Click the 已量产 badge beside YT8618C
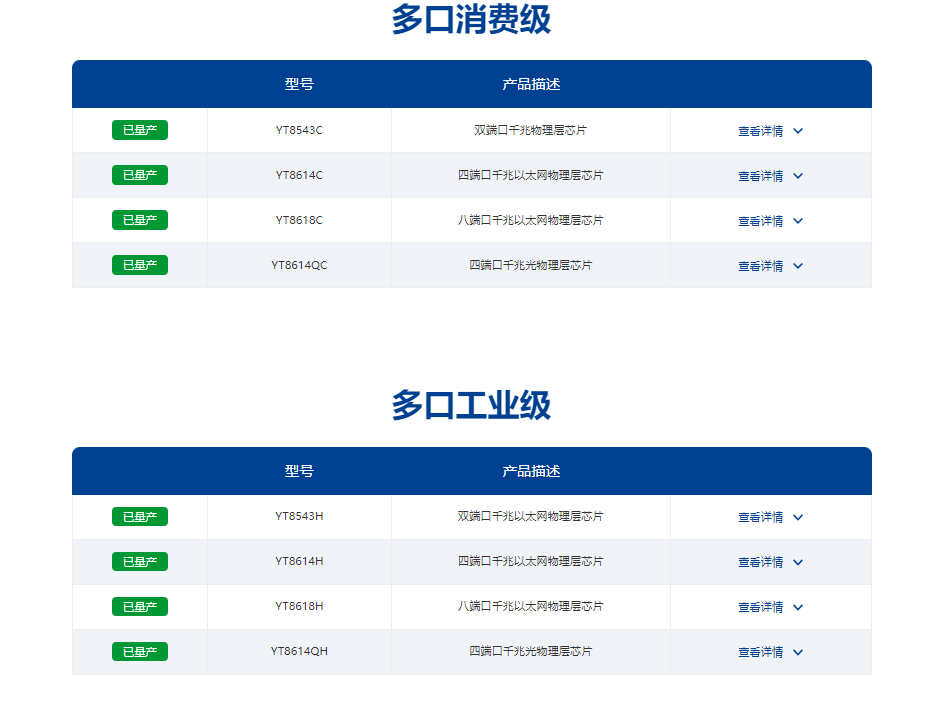This screenshot has height=705, width=934. point(140,220)
